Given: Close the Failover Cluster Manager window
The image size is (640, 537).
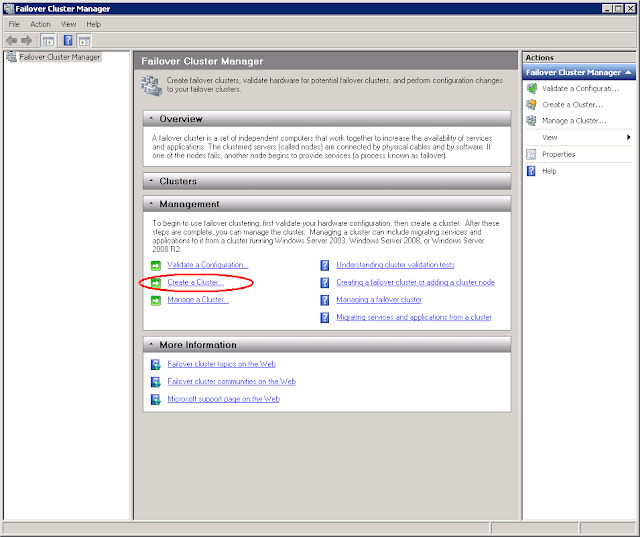Looking at the screenshot, I should tap(630, 9).
